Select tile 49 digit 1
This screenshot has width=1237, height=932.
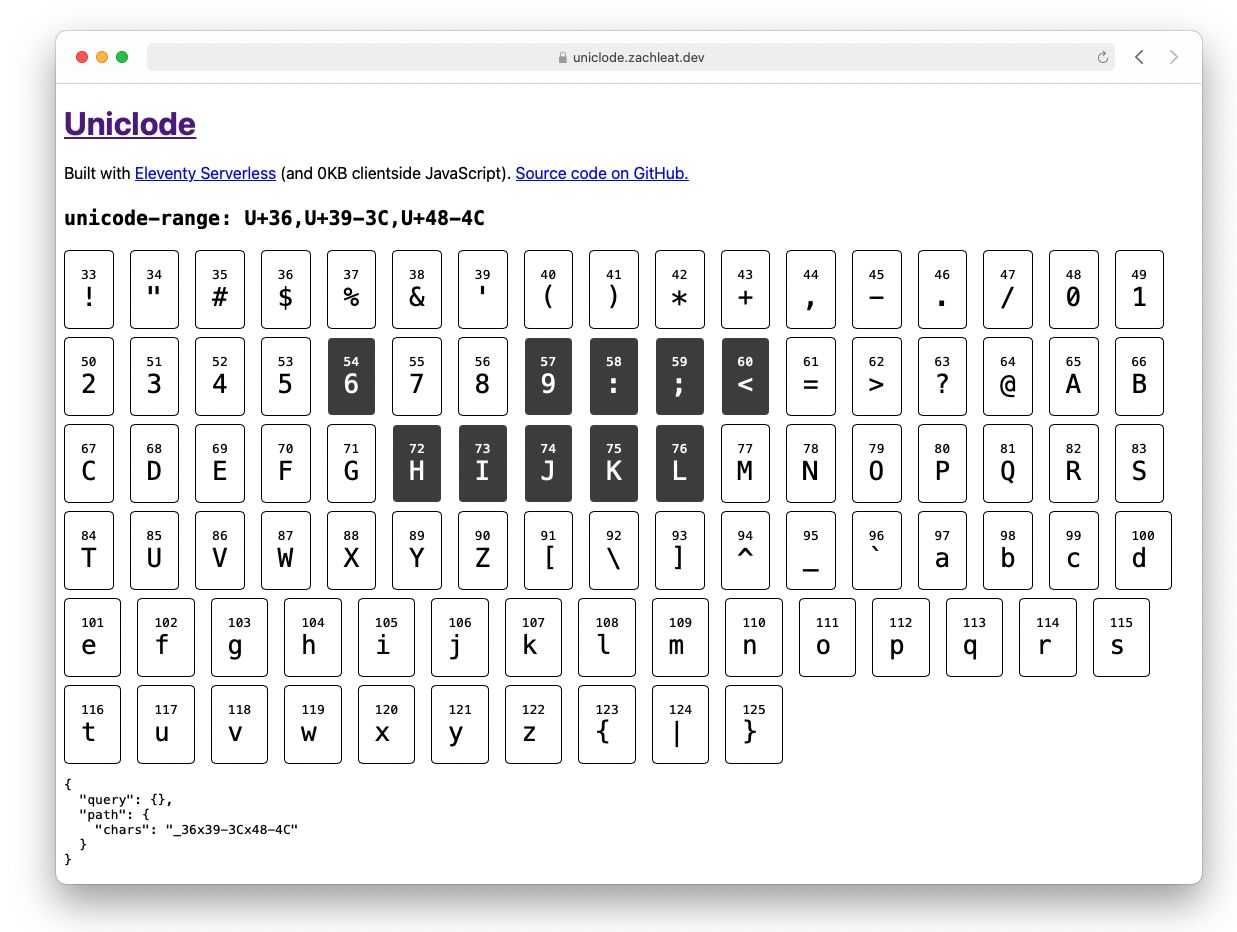tap(1139, 289)
